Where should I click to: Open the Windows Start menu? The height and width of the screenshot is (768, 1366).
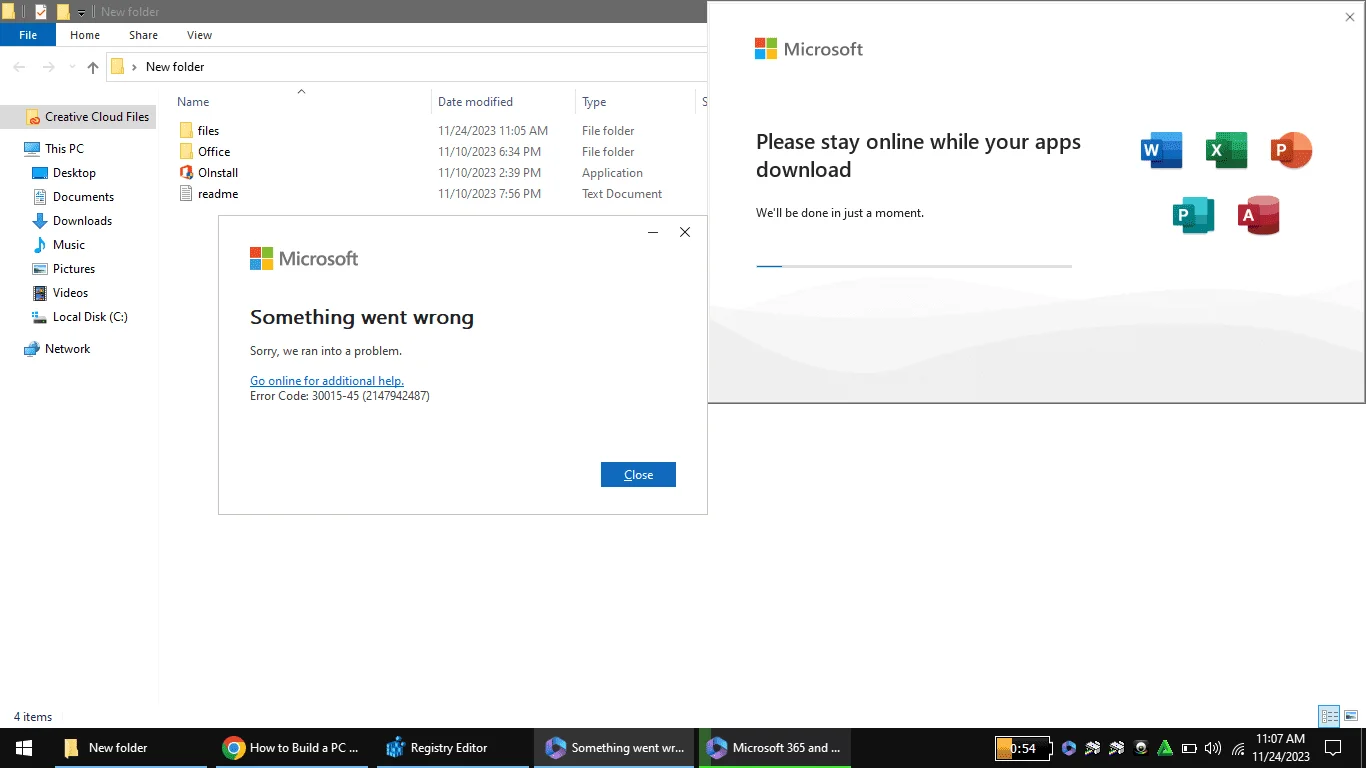click(23, 748)
